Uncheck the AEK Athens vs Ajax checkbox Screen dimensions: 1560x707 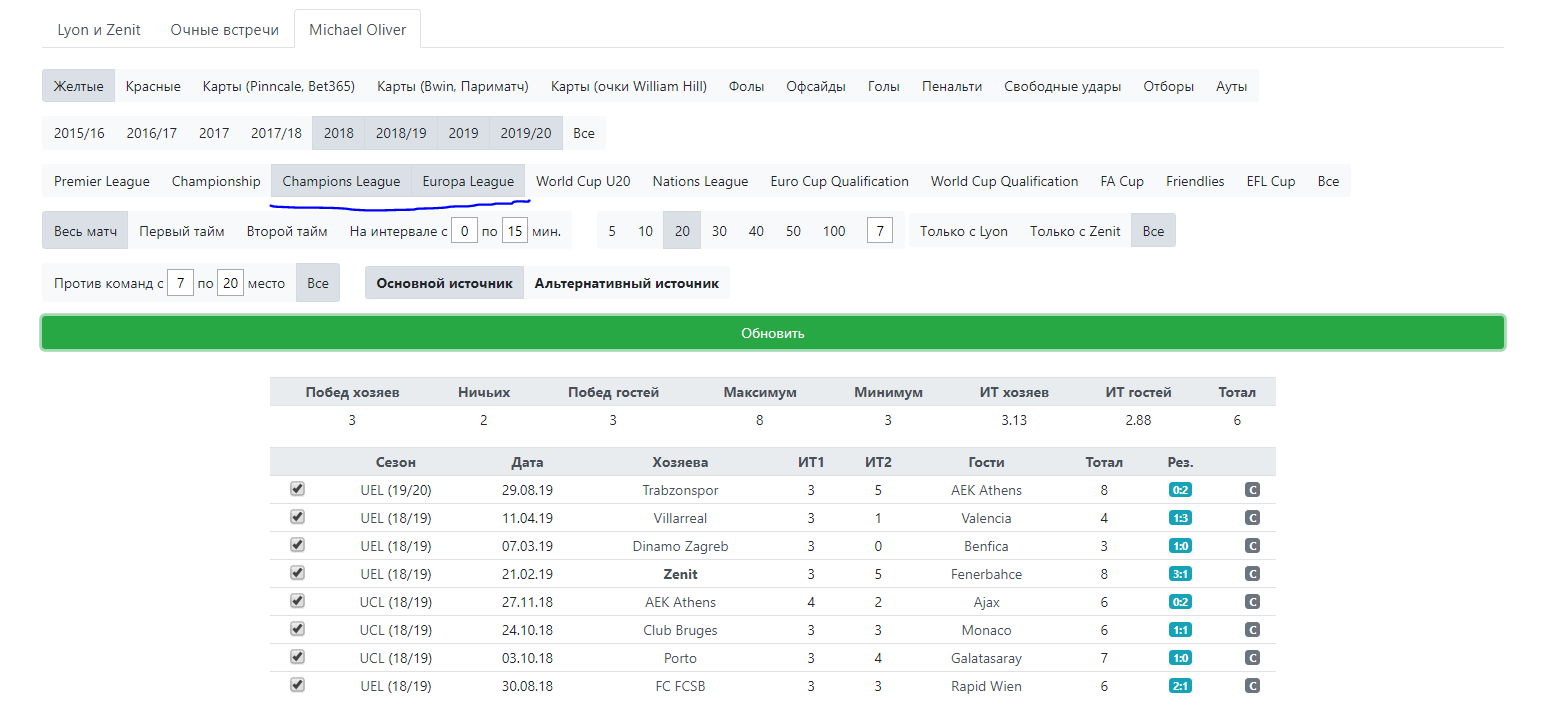point(297,601)
